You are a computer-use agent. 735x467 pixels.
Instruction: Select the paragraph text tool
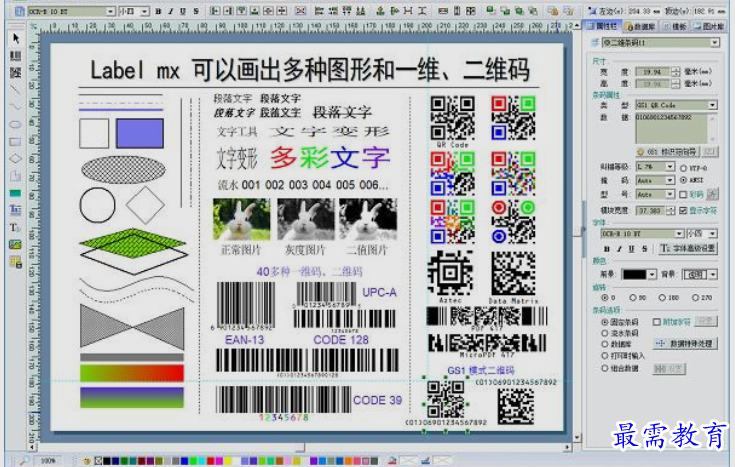(15, 210)
